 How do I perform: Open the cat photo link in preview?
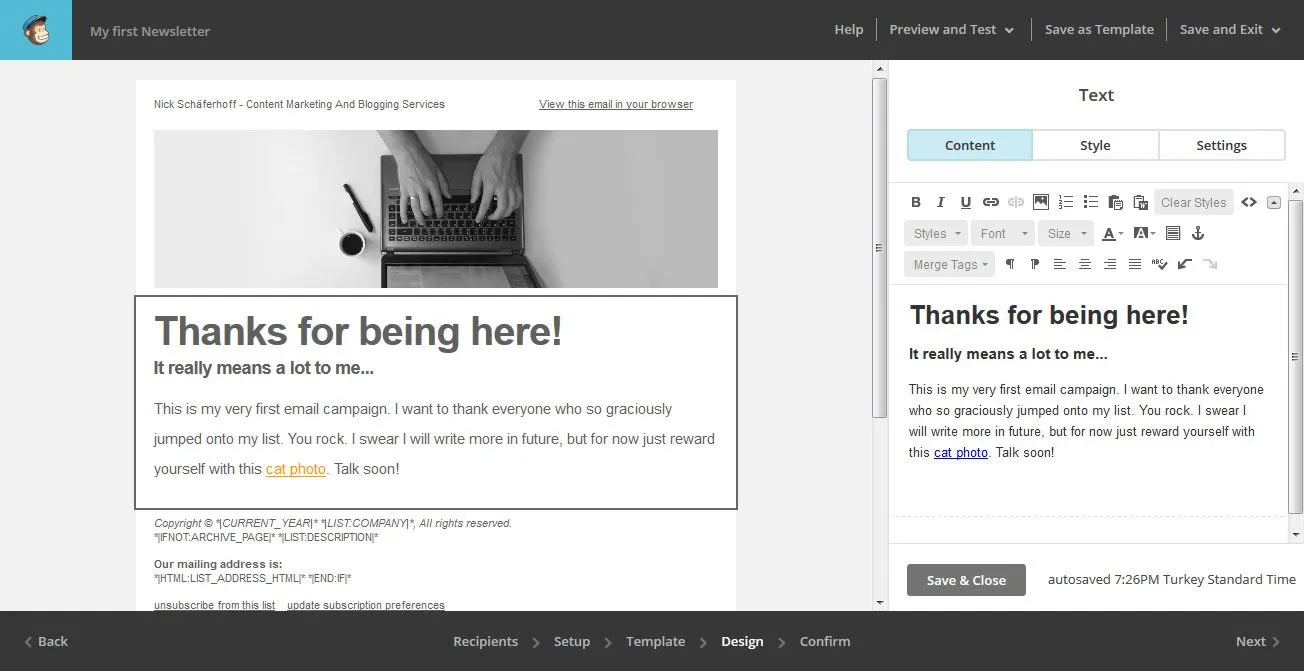[296, 468]
